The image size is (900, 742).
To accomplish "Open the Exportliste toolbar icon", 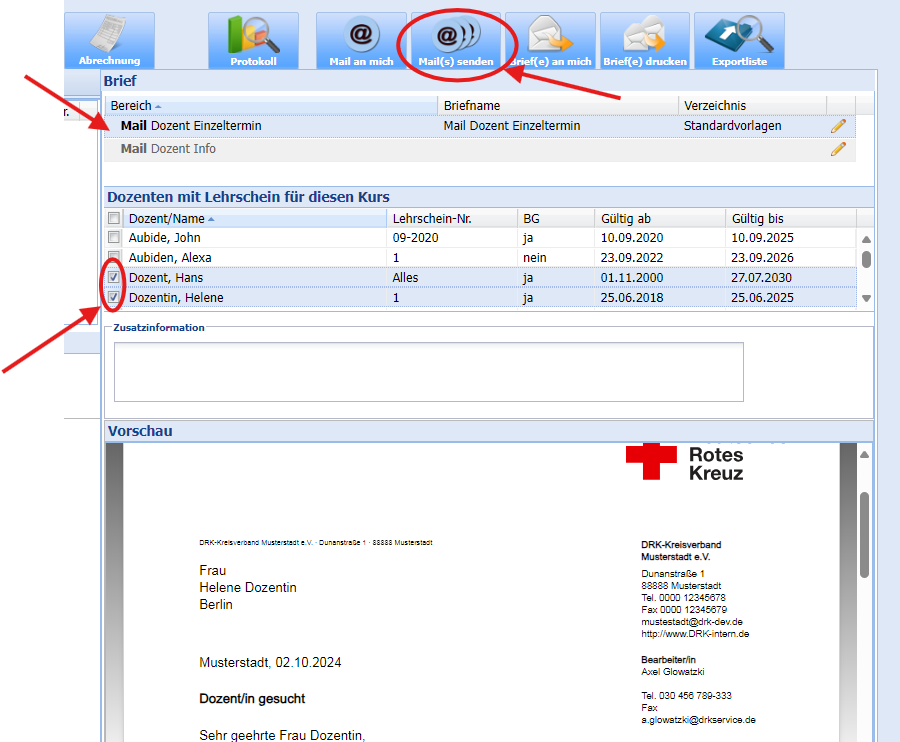I will pyautogui.click(x=739, y=40).
